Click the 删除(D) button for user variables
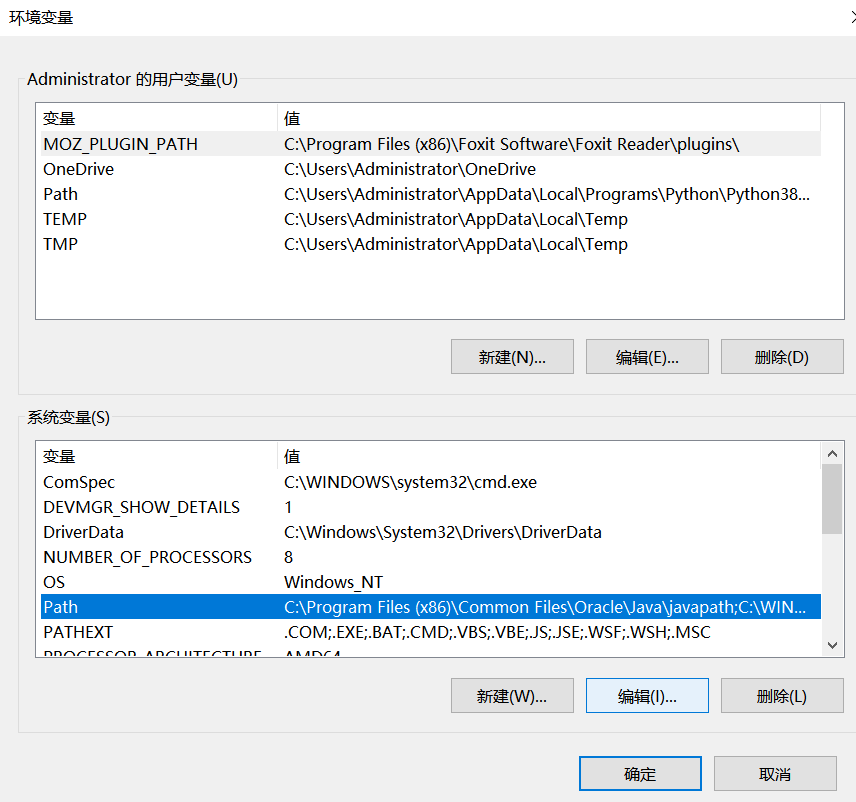This screenshot has height=802, width=856. (782, 357)
